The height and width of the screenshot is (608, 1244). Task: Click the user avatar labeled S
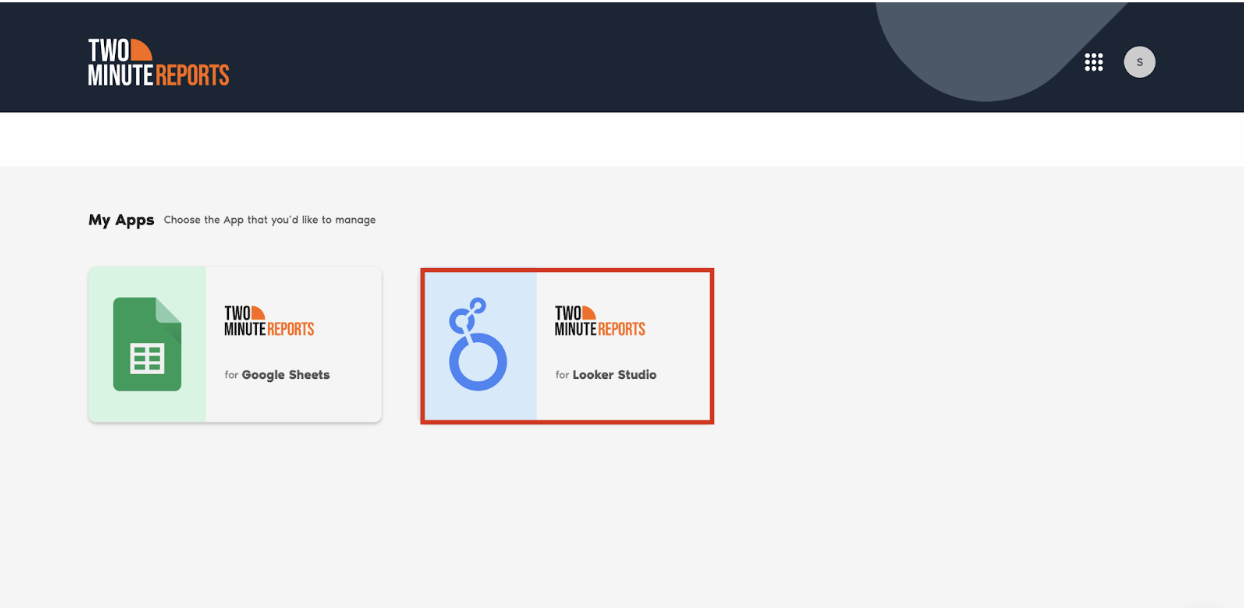point(1139,62)
